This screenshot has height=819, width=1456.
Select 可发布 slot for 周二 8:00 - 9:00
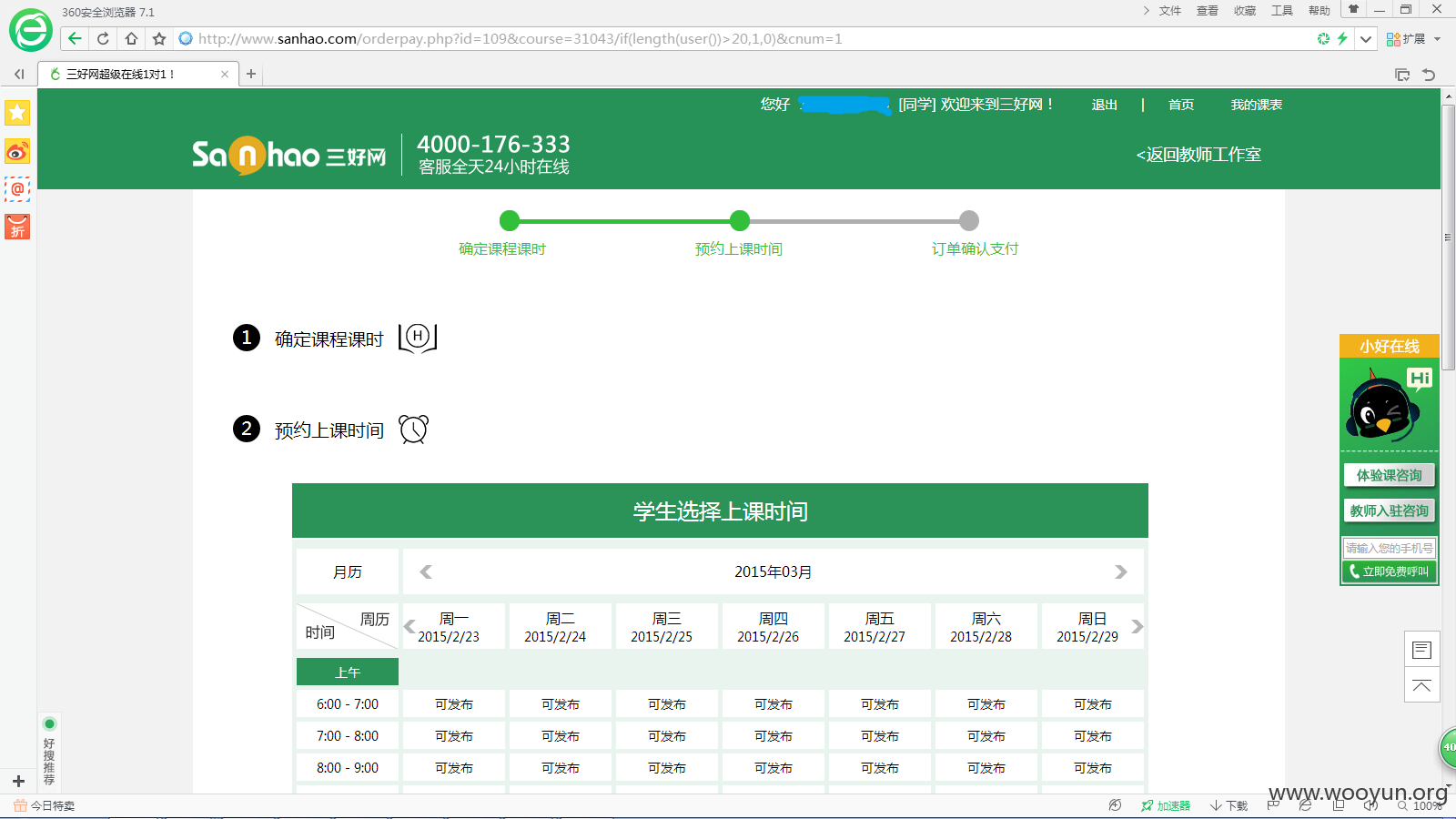pyautogui.click(x=561, y=768)
